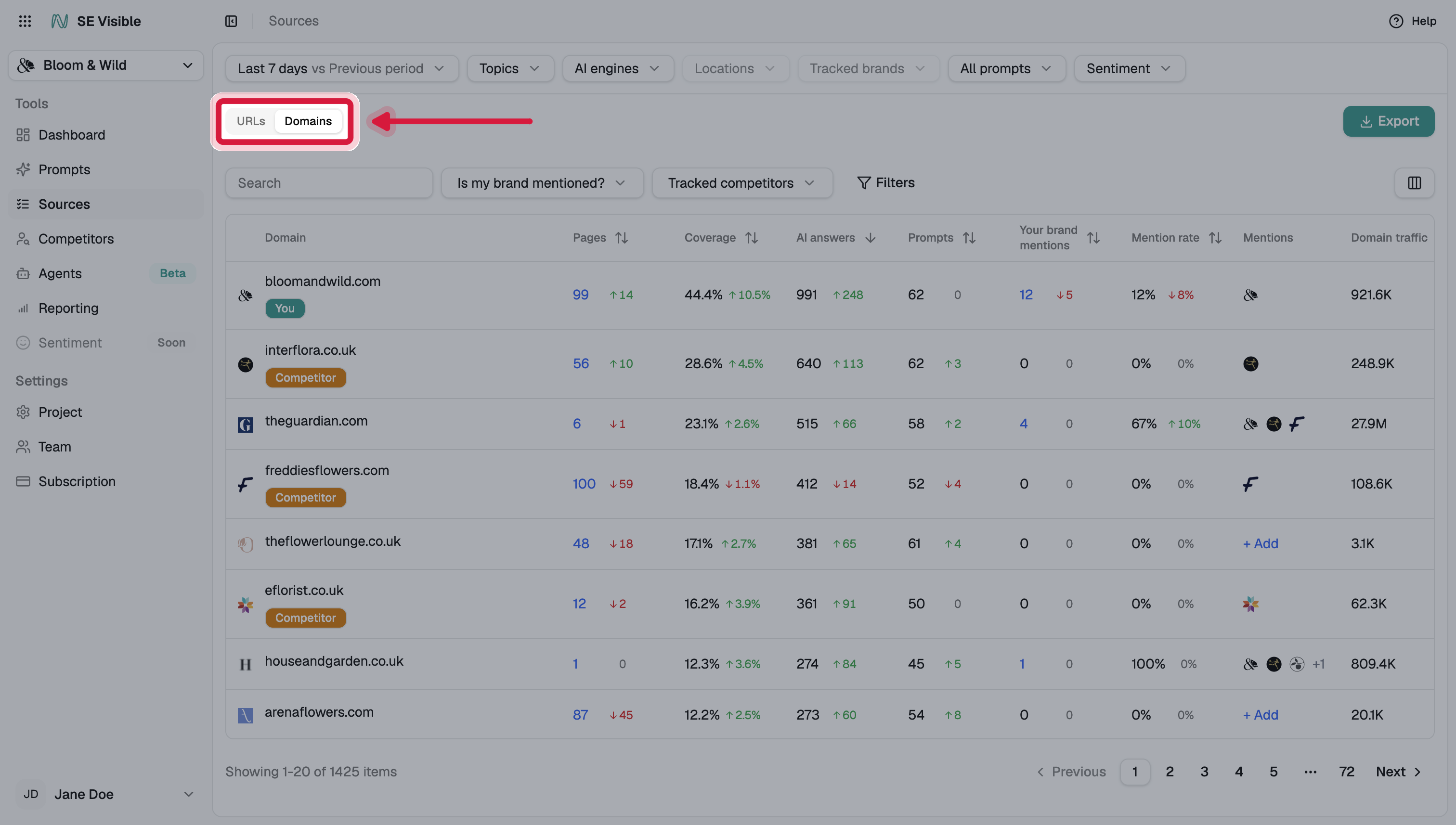Open the Last 7 days period dropdown
Viewport: 1456px width, 825px height.
tap(342, 68)
